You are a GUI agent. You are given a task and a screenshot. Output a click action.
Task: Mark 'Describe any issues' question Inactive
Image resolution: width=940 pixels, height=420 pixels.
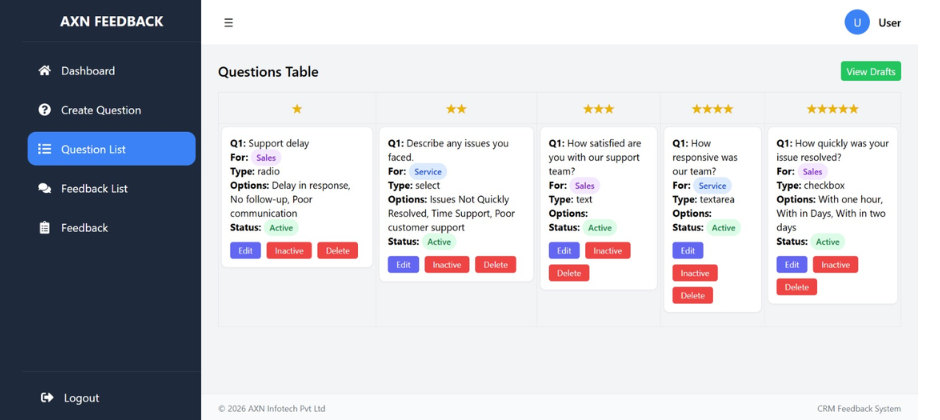pyautogui.click(x=447, y=265)
